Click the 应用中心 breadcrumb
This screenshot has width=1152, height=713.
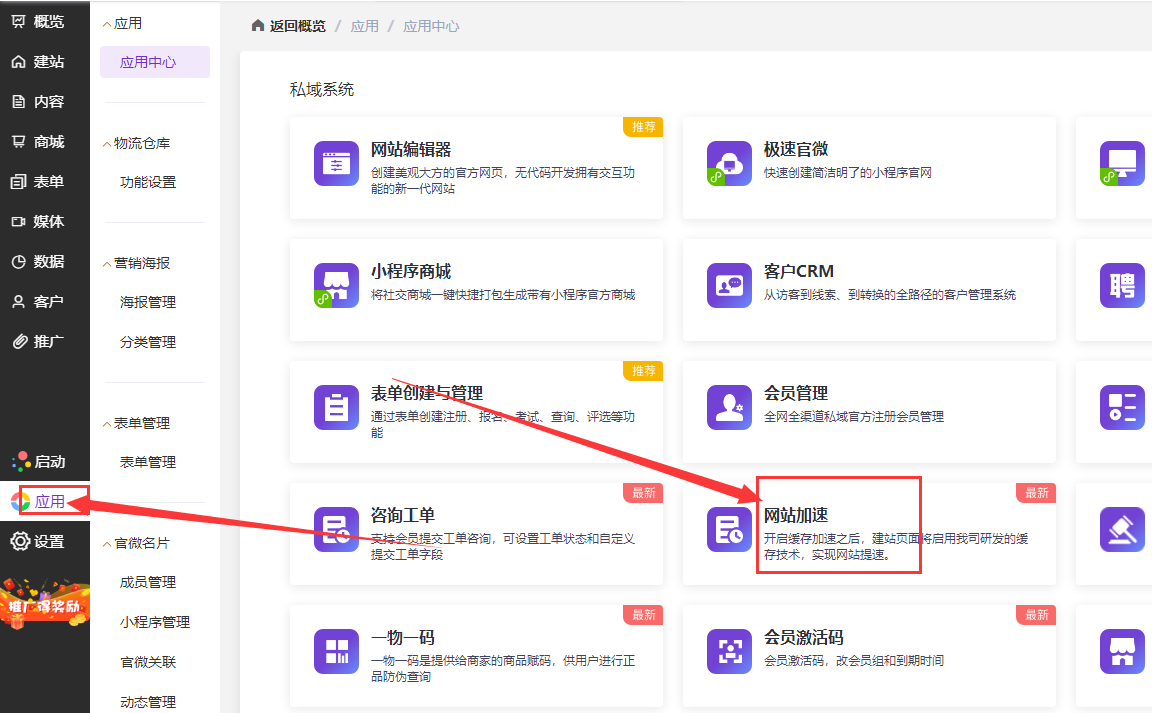[431, 26]
